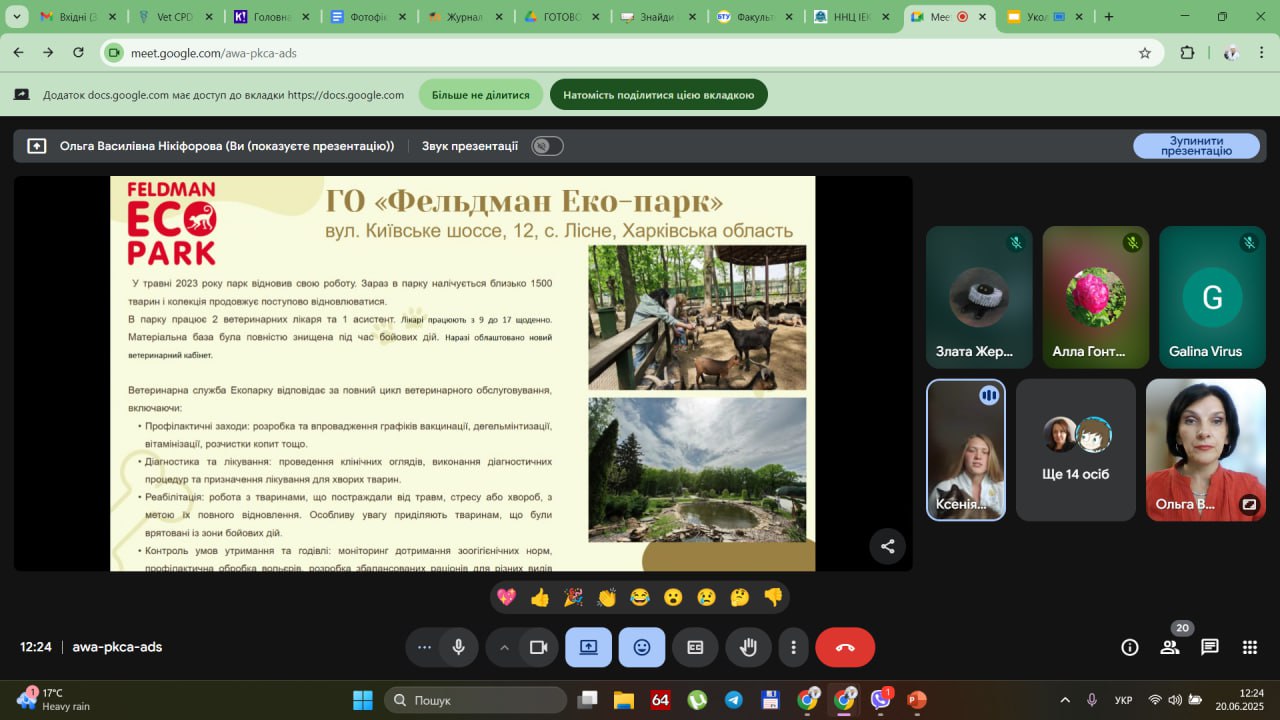Open the emoji reactions button
Screen dimensions: 1280x720
point(642,647)
